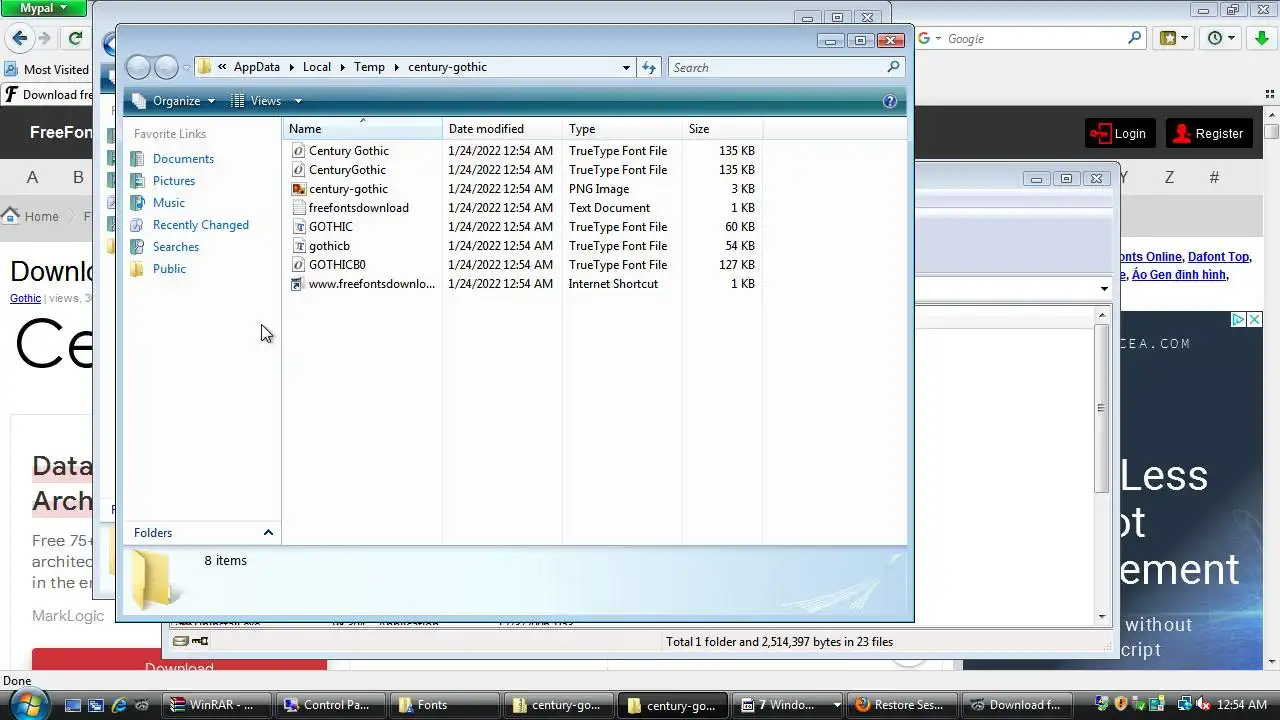The height and width of the screenshot is (720, 1280).
Task: Go forward in the Explorer window
Action: coord(166,67)
